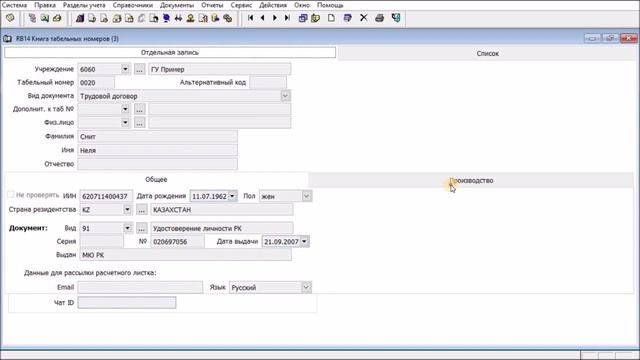
Task: Go to the first record
Action: [251, 18]
